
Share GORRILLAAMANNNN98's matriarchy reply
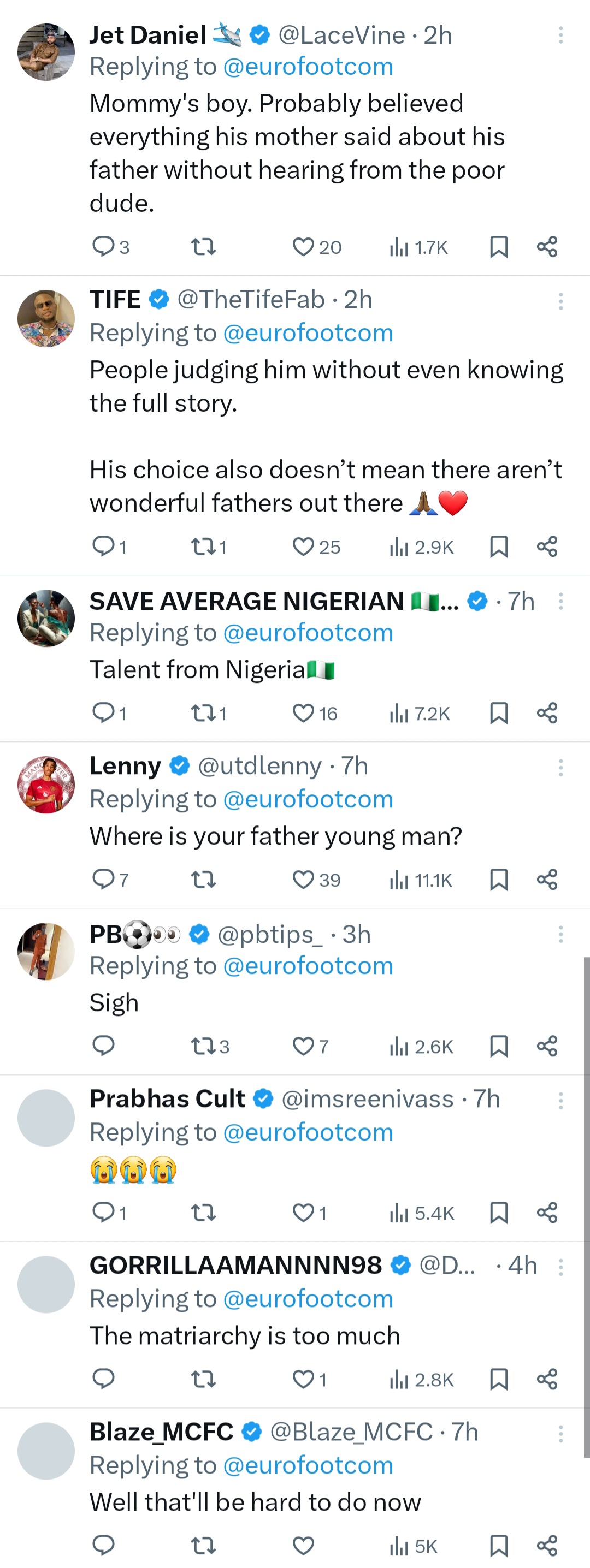click(x=547, y=1379)
